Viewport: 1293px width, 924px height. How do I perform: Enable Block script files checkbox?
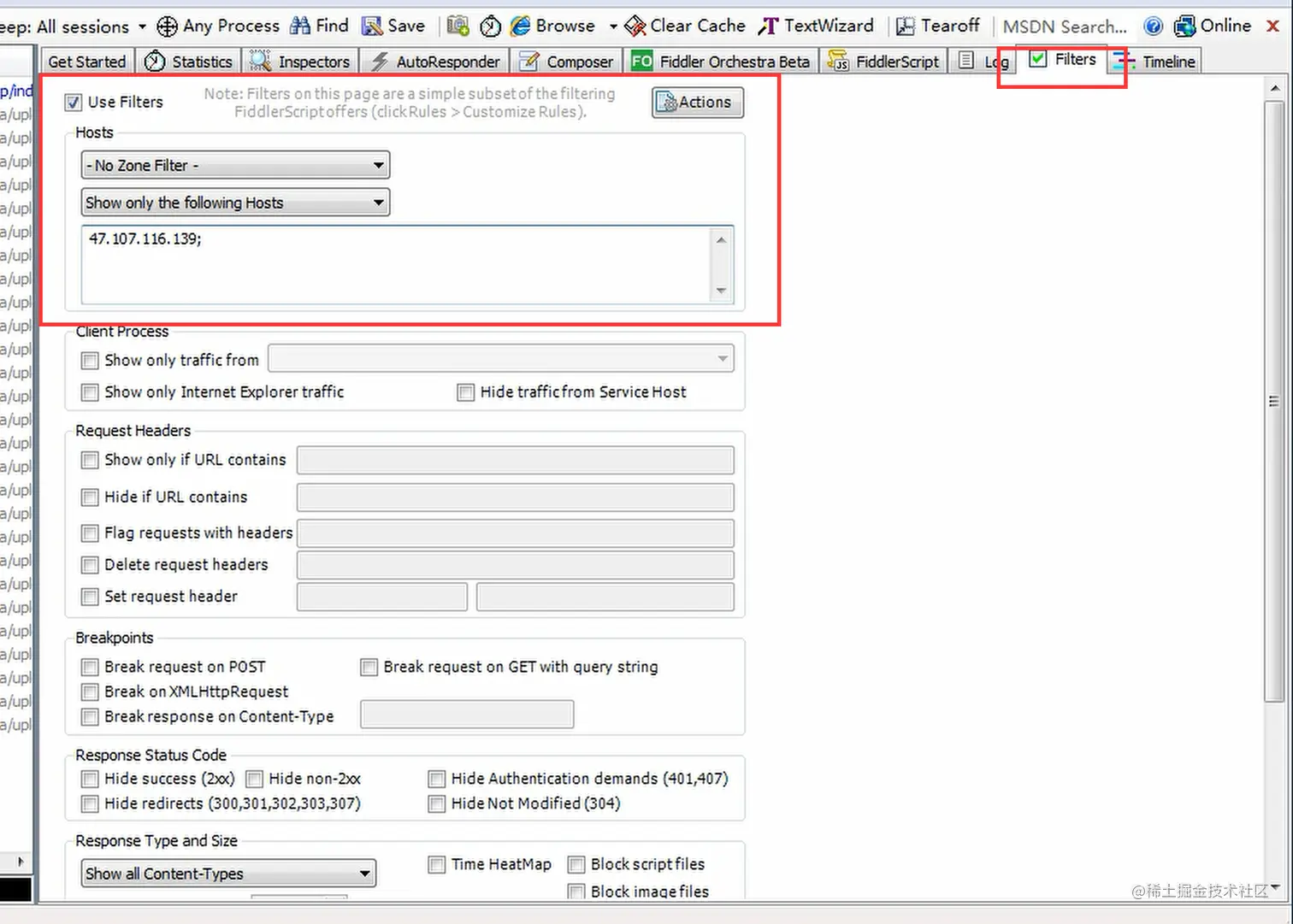(x=576, y=865)
